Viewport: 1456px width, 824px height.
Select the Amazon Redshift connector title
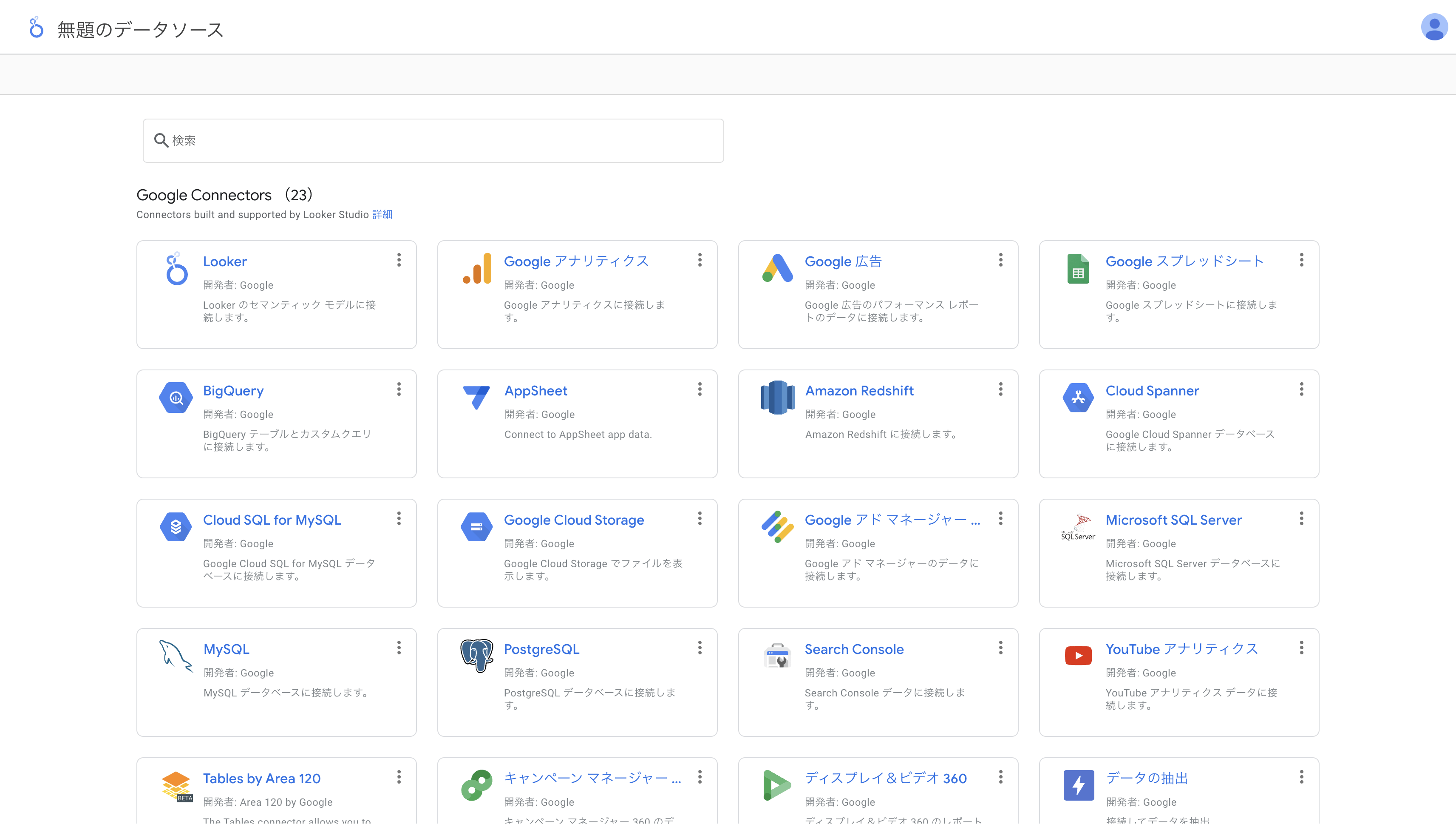(x=859, y=390)
